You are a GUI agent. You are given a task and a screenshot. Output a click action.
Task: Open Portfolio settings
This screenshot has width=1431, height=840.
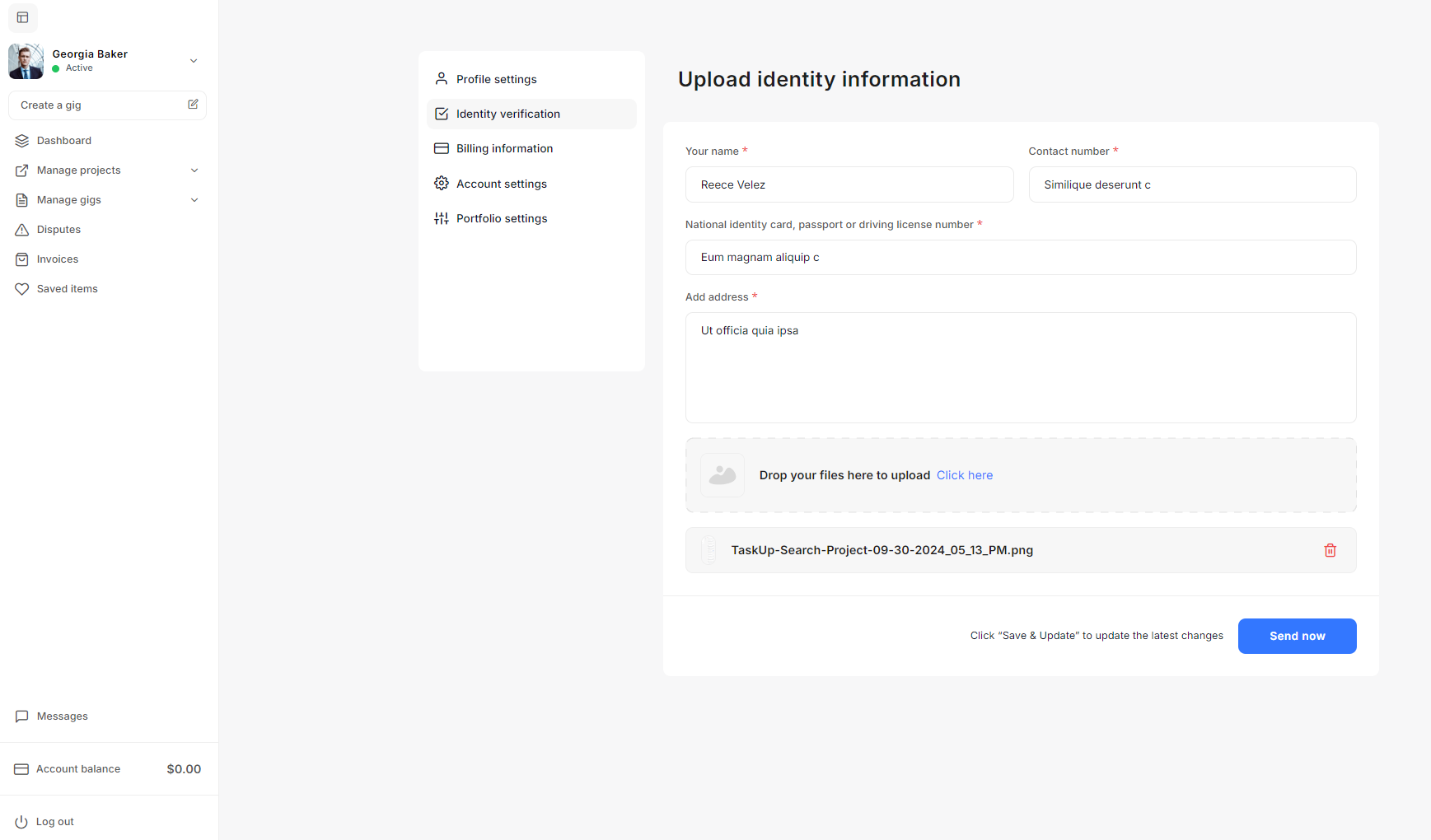click(x=501, y=218)
